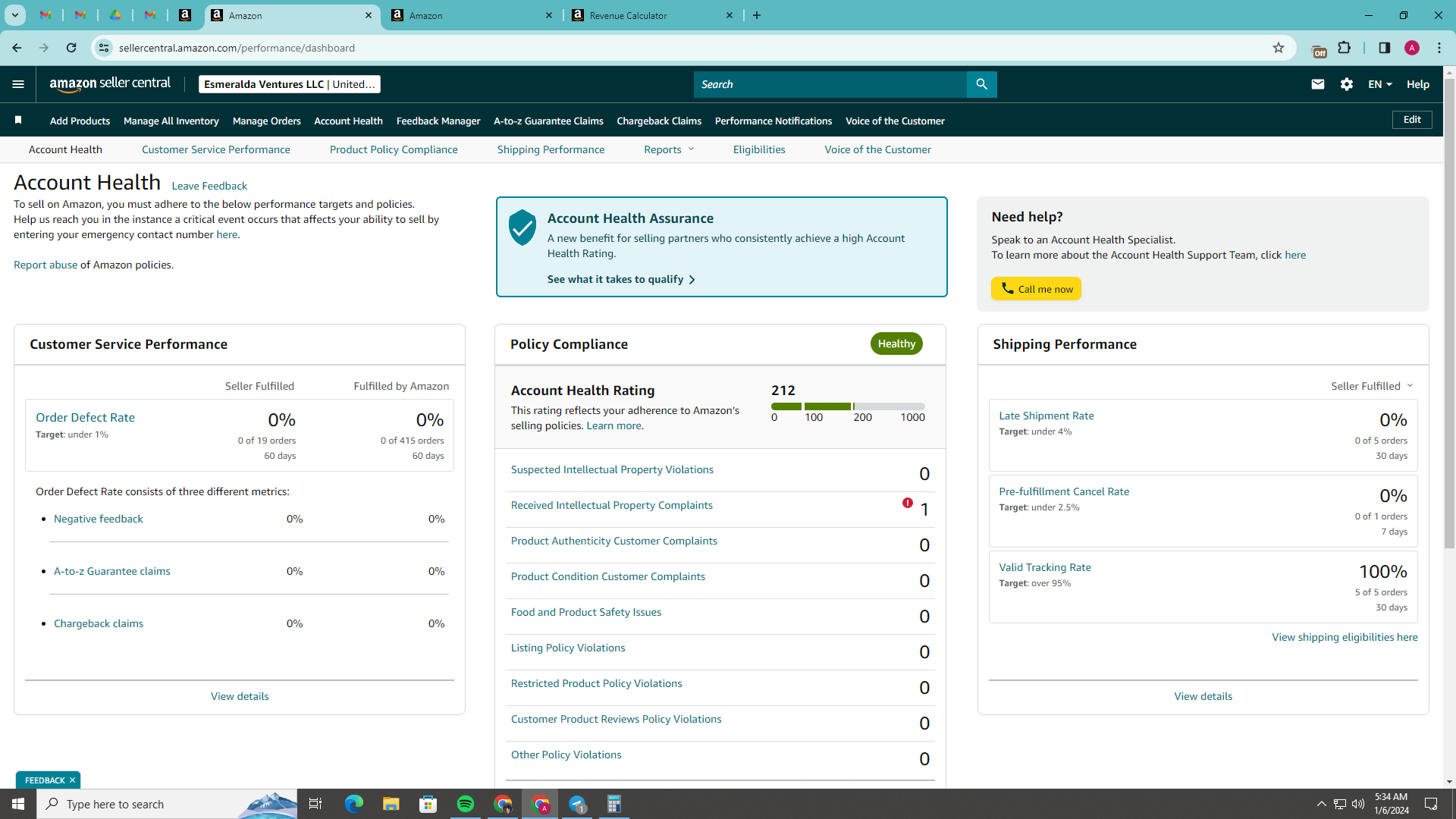Screen dimensions: 1456x819
Task: Open Microsoft Store from the taskbar
Action: click(x=428, y=804)
